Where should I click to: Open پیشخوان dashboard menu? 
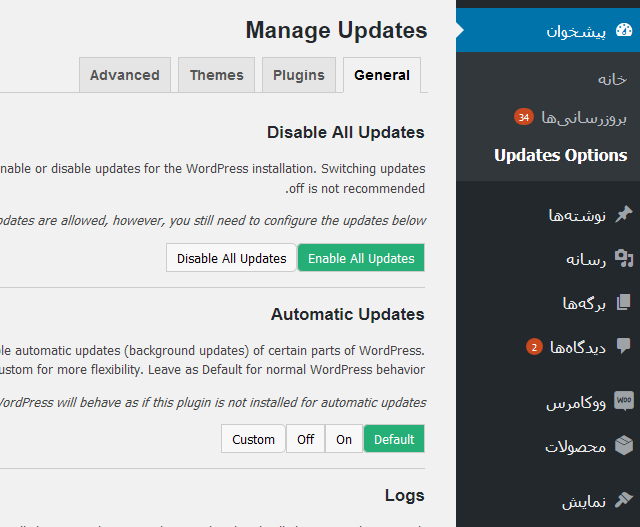tap(548, 30)
